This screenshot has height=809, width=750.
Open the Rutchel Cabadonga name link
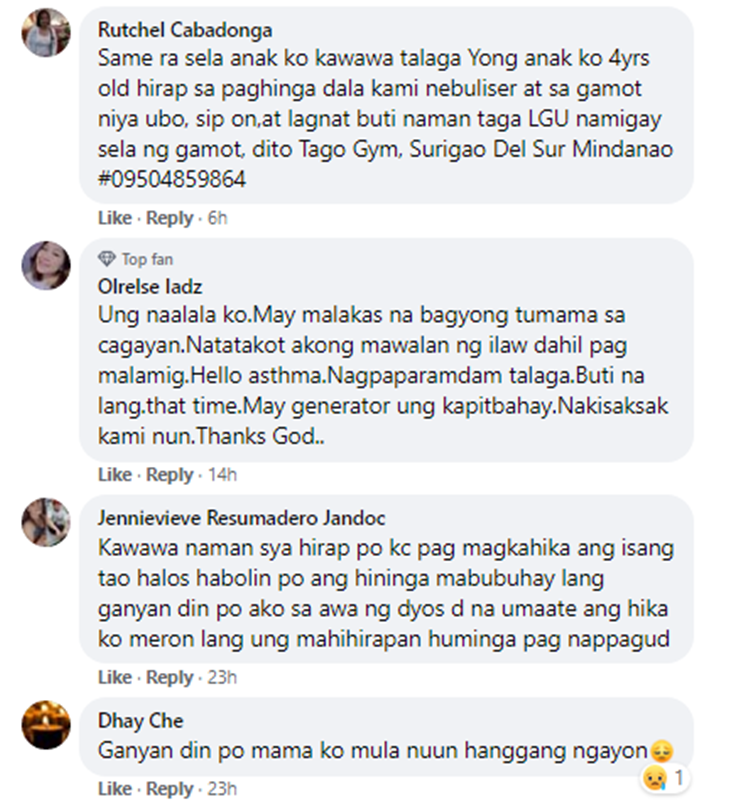185,30
